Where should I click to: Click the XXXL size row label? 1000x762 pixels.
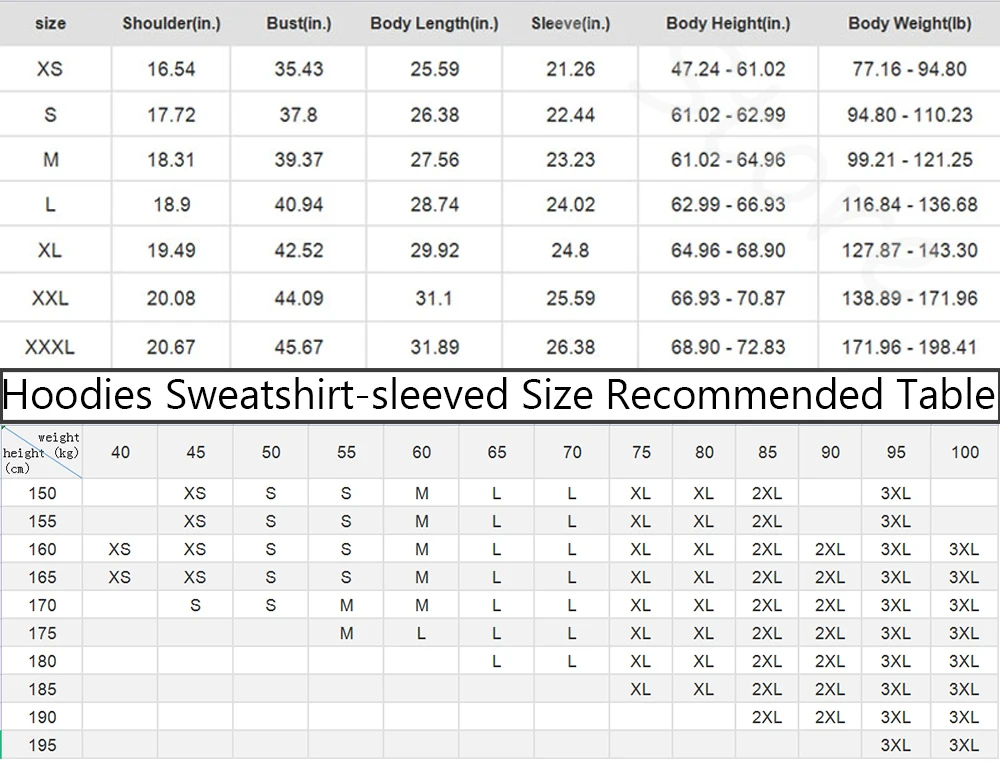[x=49, y=347]
